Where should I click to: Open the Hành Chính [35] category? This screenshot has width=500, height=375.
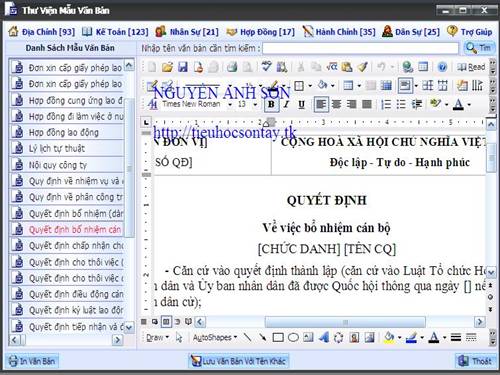[339, 32]
